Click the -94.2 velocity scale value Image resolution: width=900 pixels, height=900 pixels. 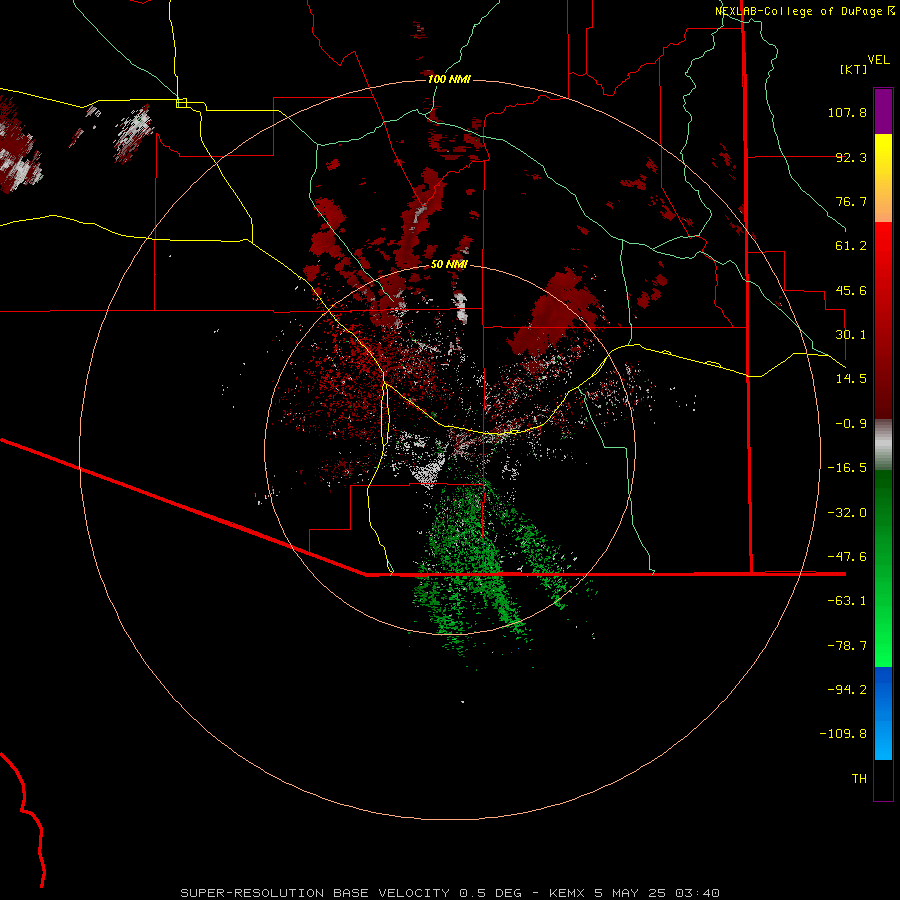[x=847, y=690]
